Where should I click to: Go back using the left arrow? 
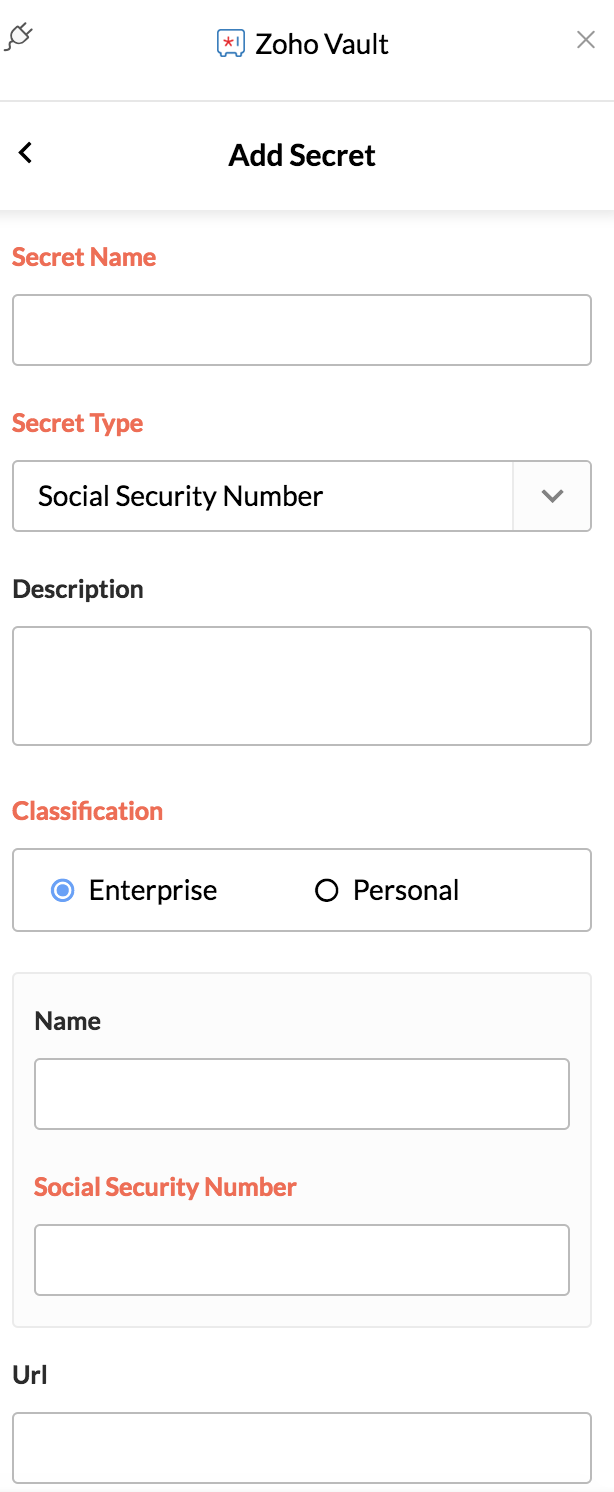(26, 153)
